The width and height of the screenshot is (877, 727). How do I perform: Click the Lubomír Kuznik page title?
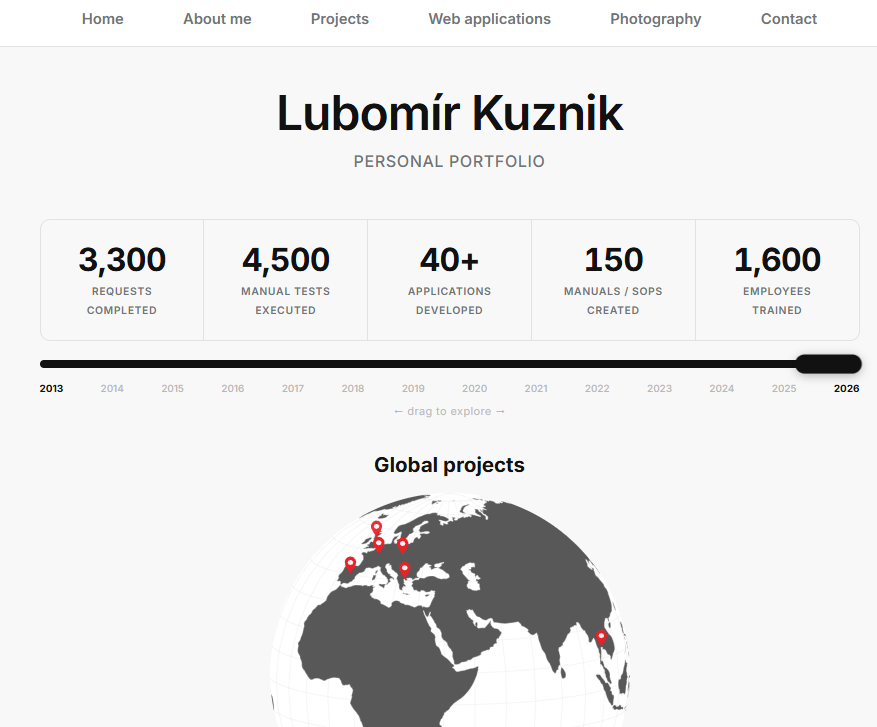tap(450, 114)
